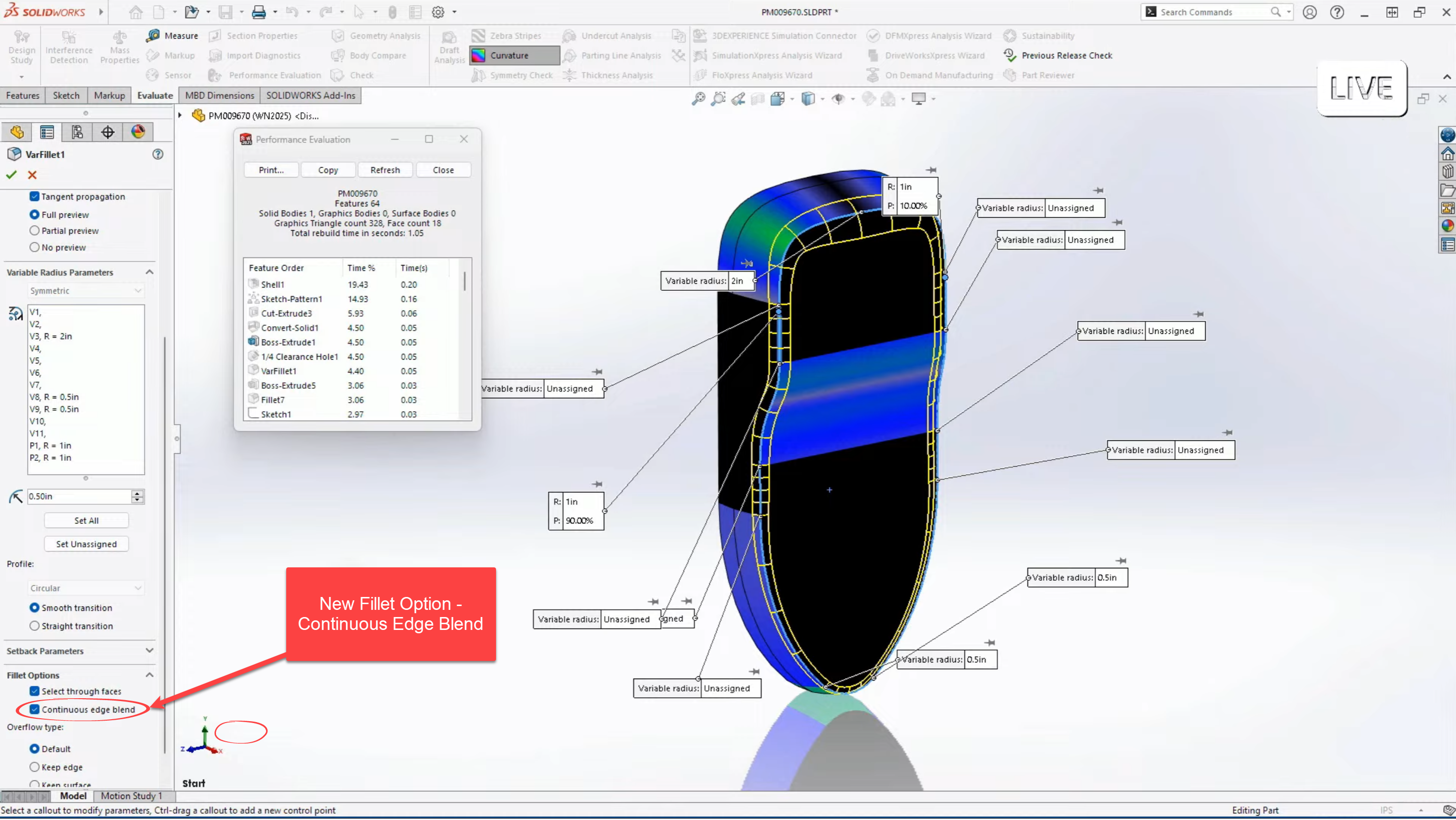Open ConfigurationManager tab icon
The image size is (1456, 820).
[77, 132]
